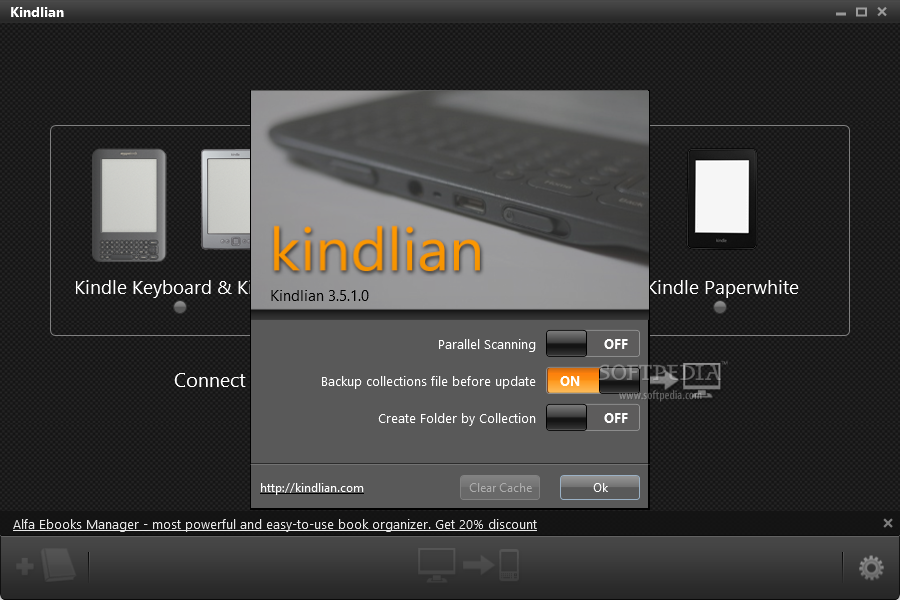Screen dimensions: 900x600
Task: Click the add book icon
Action: [x=46, y=566]
